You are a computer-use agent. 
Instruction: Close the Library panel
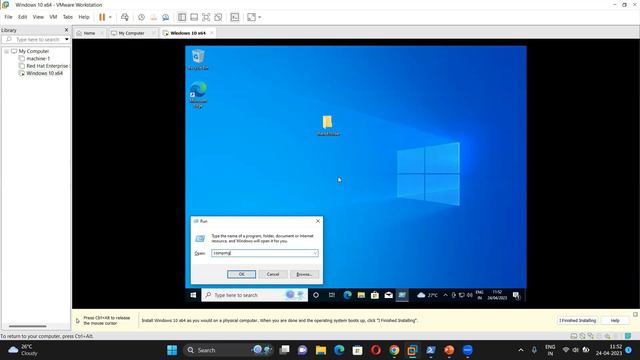click(x=67, y=30)
